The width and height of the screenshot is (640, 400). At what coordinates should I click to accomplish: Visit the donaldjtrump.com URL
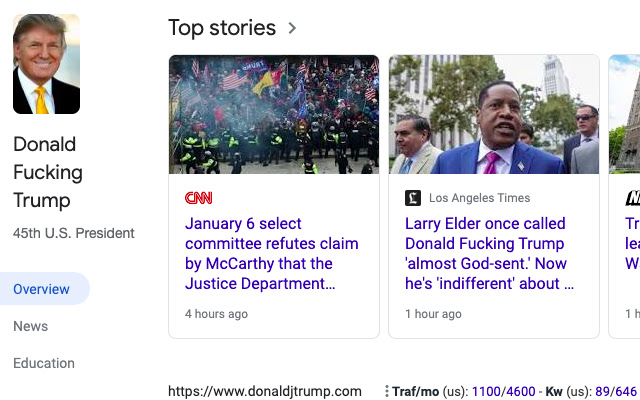coord(264,391)
